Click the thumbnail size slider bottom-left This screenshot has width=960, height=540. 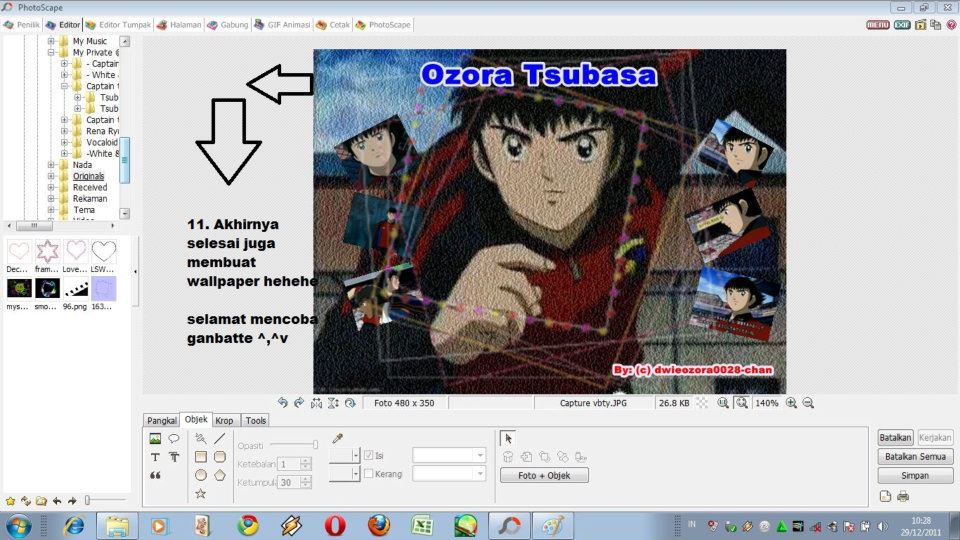(x=88, y=500)
